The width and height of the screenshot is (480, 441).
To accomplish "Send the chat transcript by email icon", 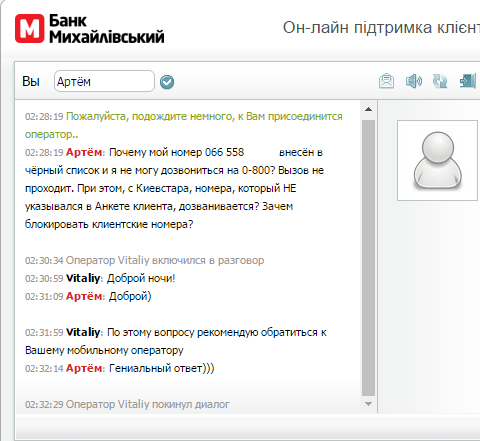I will [x=386, y=81].
